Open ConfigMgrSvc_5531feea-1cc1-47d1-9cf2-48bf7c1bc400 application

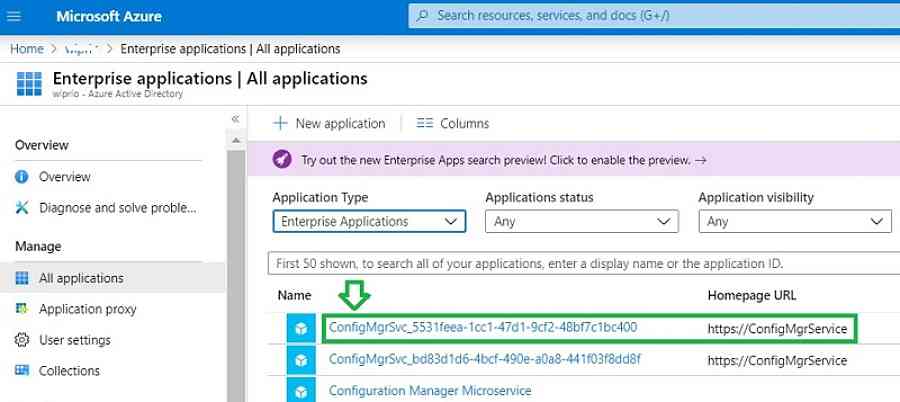[x=483, y=327]
